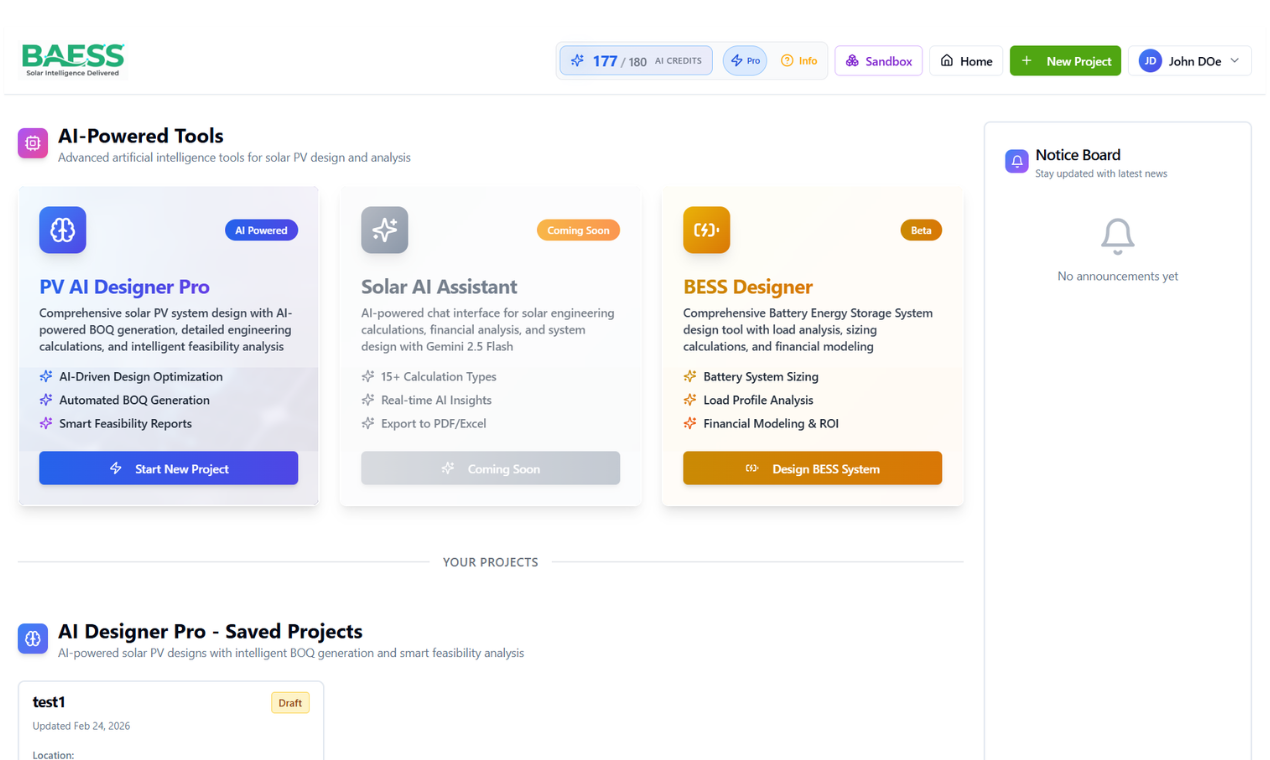Launch Design BESS System
Viewport: 1270px width, 760px height.
(812, 468)
